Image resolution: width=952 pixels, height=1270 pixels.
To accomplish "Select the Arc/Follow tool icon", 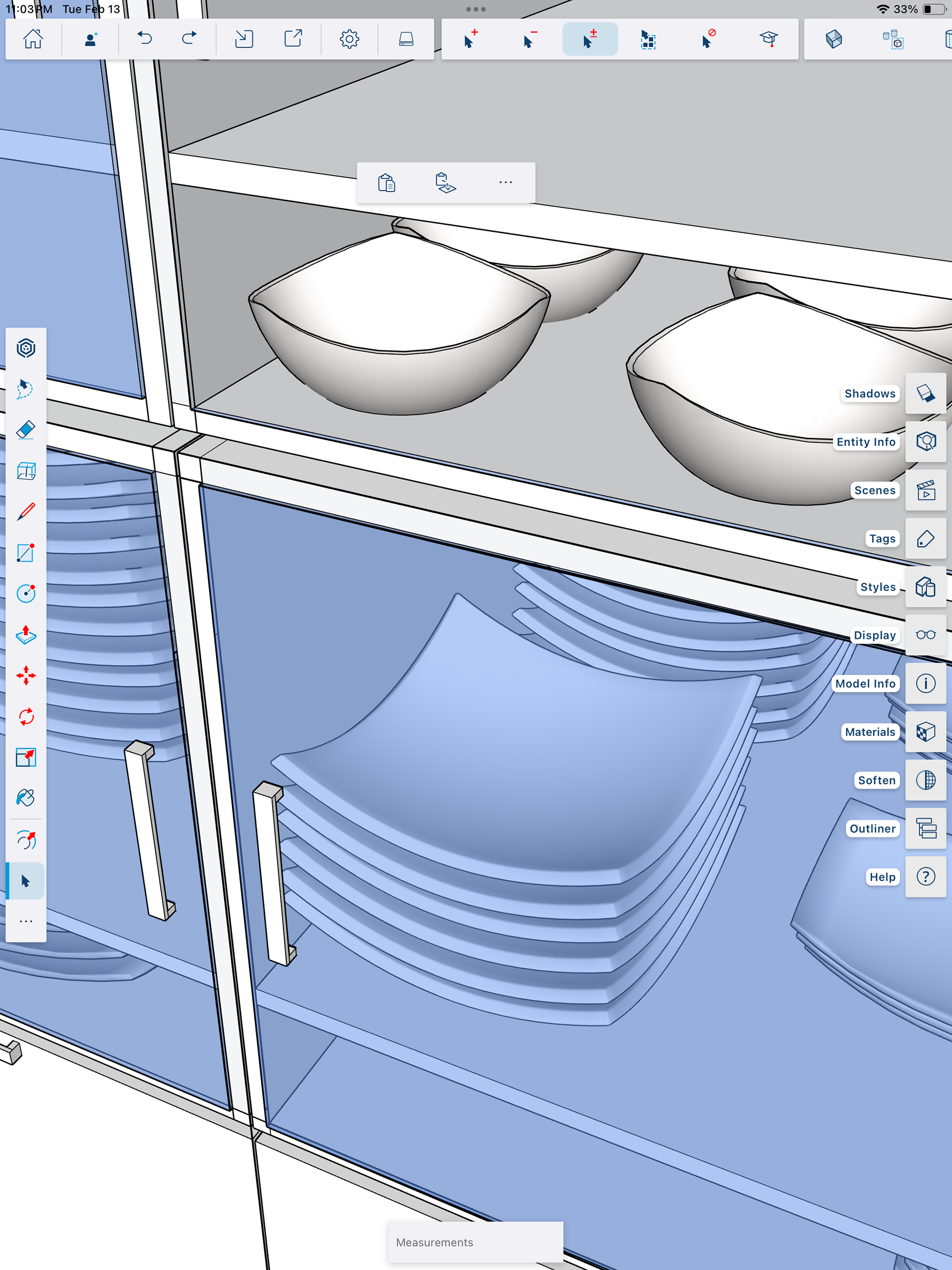I will 26,840.
